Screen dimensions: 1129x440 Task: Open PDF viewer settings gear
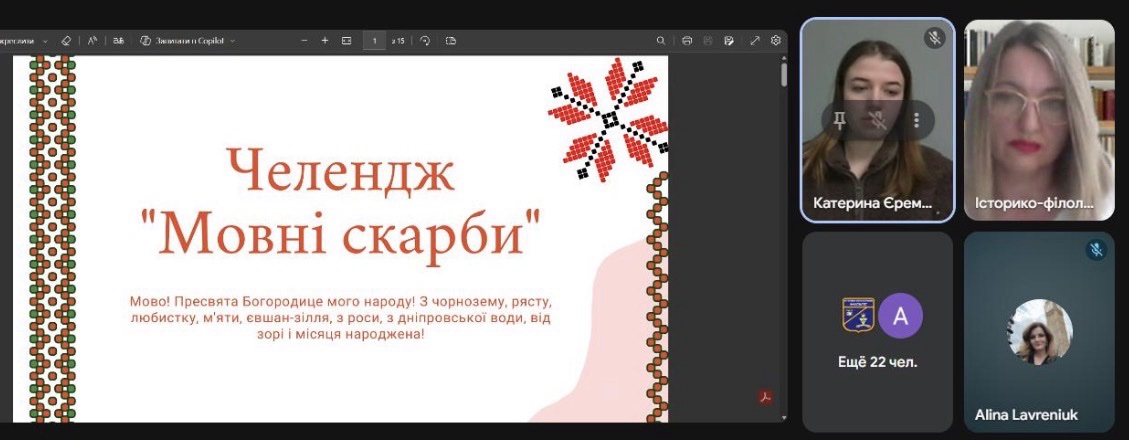click(775, 41)
